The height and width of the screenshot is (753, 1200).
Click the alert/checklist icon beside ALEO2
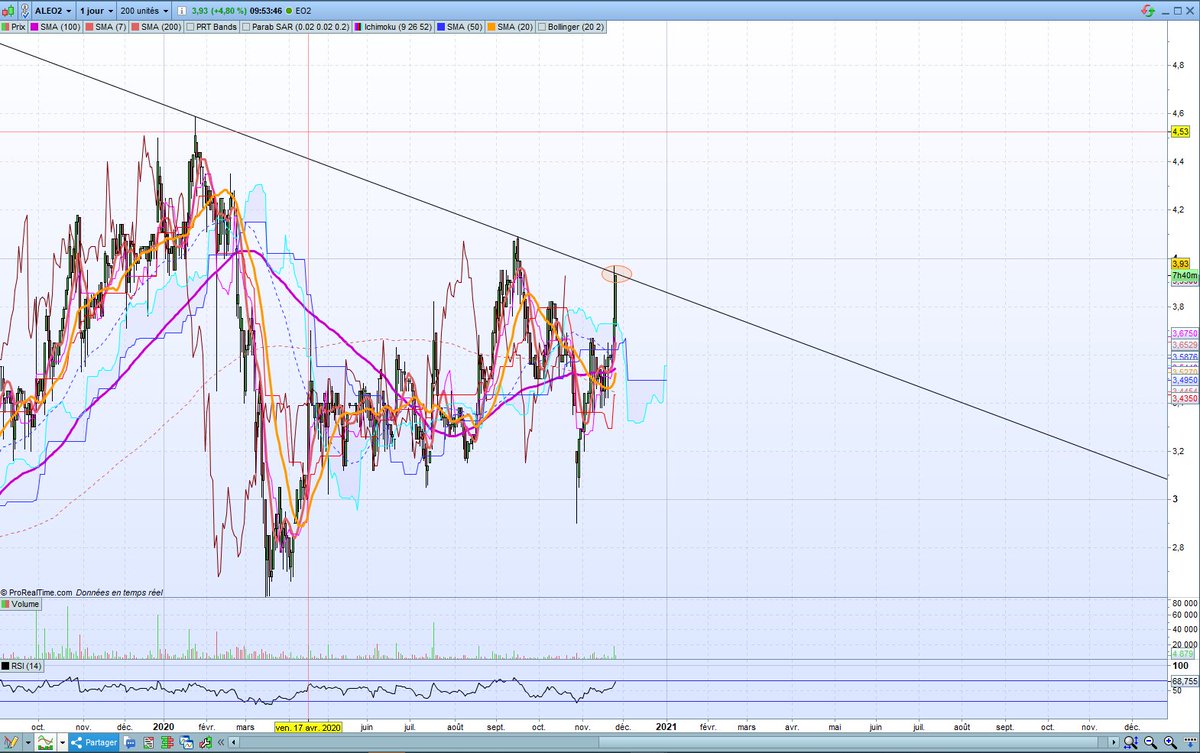coord(24,11)
